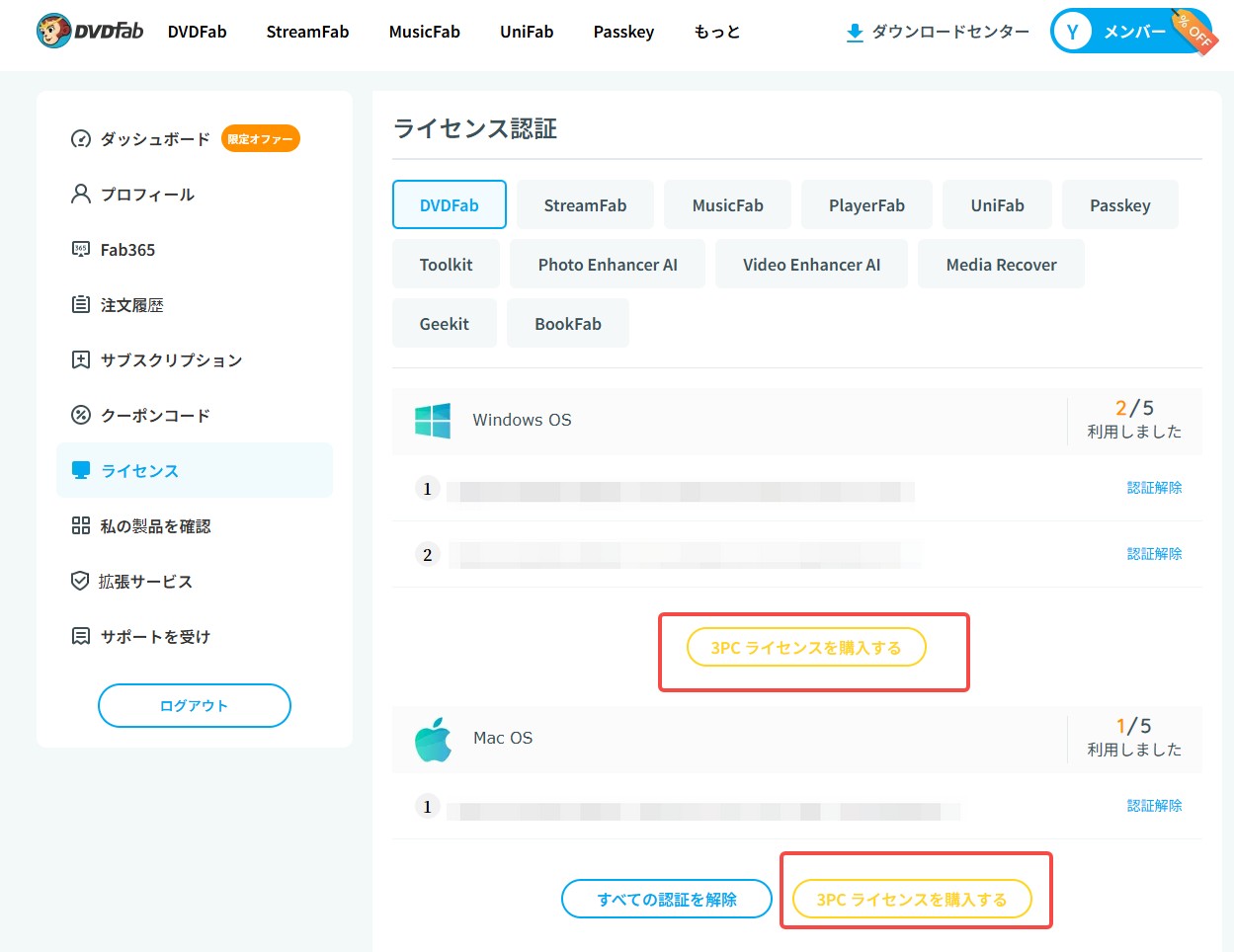Click the dashboard gauge icon

click(x=81, y=139)
